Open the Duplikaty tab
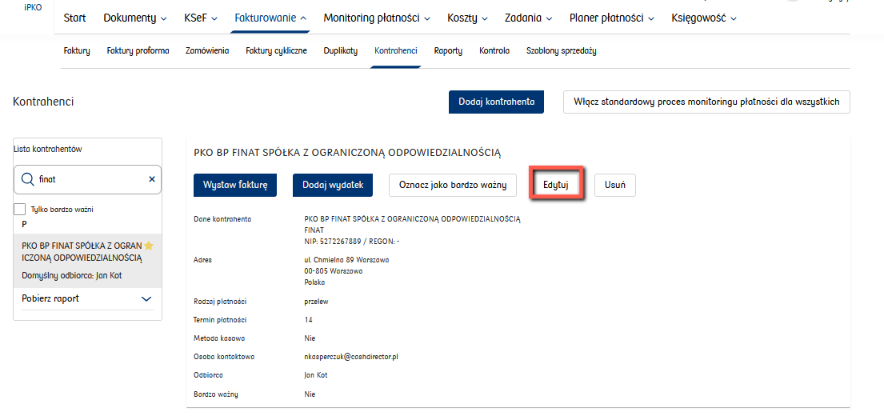This screenshot has height=420, width=884. (x=341, y=51)
